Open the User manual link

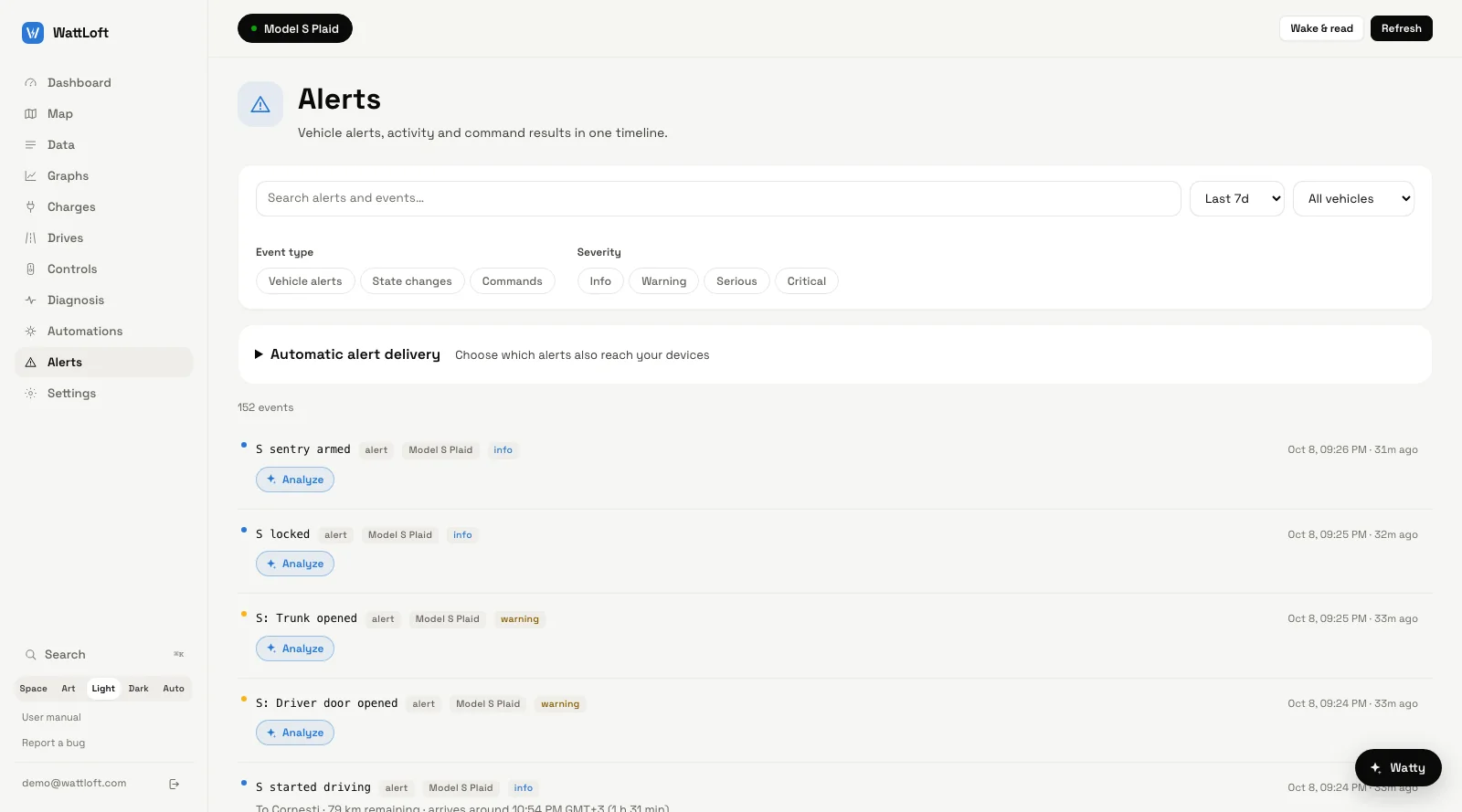pyautogui.click(x=51, y=718)
